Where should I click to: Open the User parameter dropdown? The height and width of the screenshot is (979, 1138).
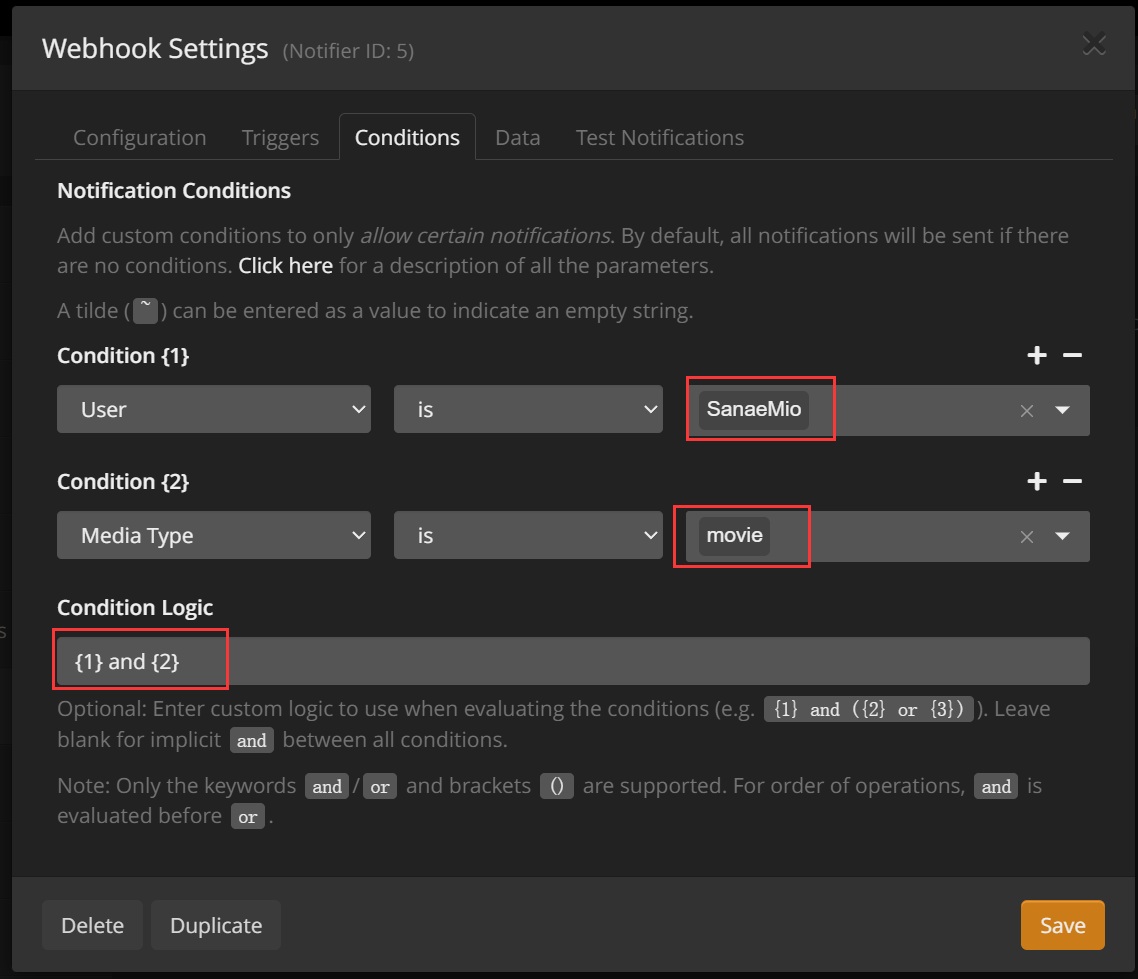pos(213,410)
